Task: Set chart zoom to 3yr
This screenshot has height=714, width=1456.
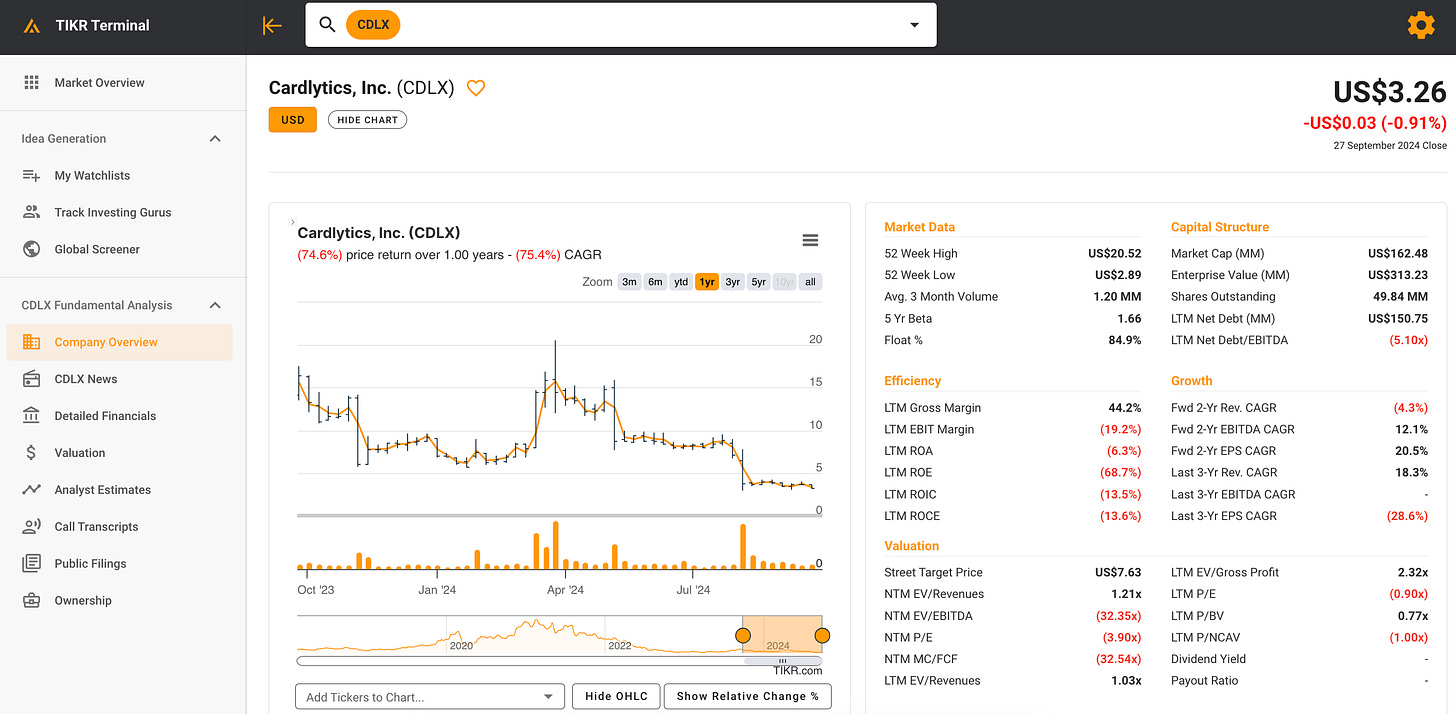Action: (x=733, y=282)
